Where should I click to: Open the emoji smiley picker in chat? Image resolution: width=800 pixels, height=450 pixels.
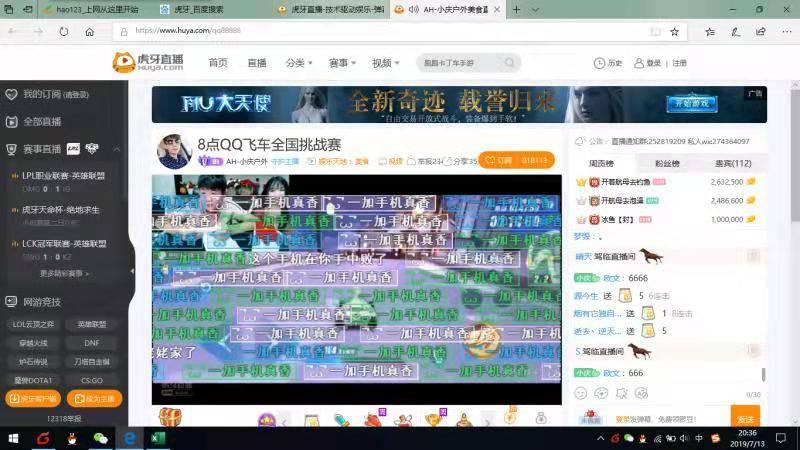click(x=581, y=393)
